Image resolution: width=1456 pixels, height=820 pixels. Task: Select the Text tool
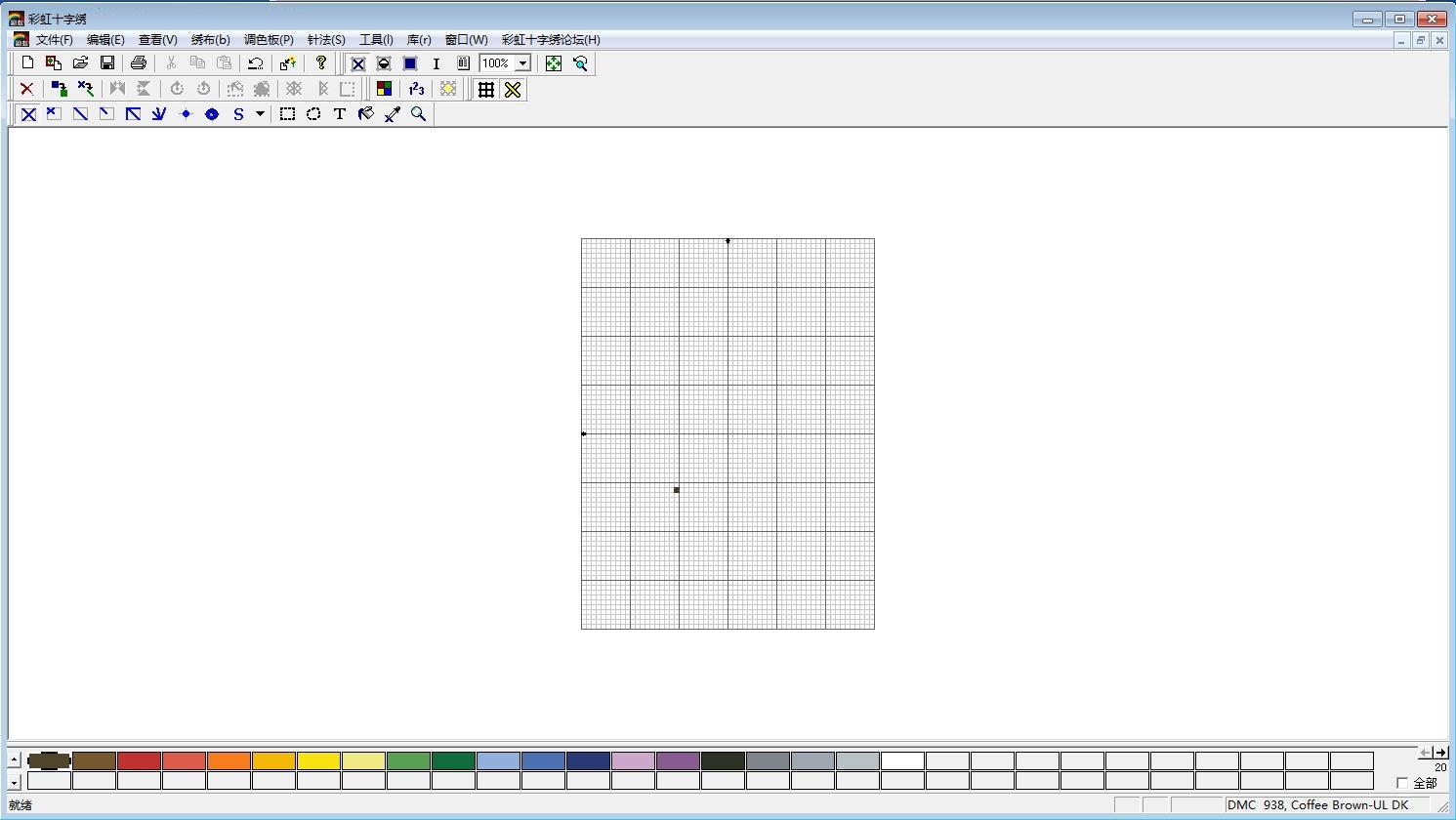pyautogui.click(x=340, y=114)
